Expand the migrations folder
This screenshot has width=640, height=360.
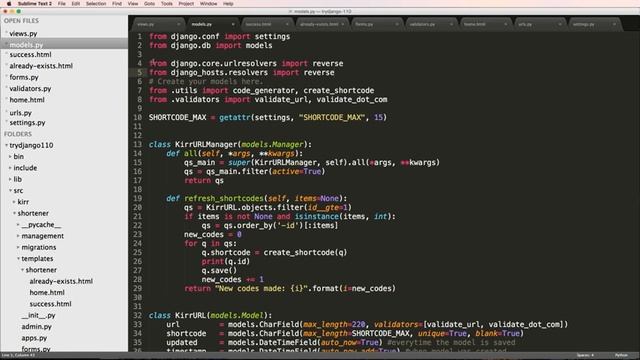pyautogui.click(x=18, y=247)
